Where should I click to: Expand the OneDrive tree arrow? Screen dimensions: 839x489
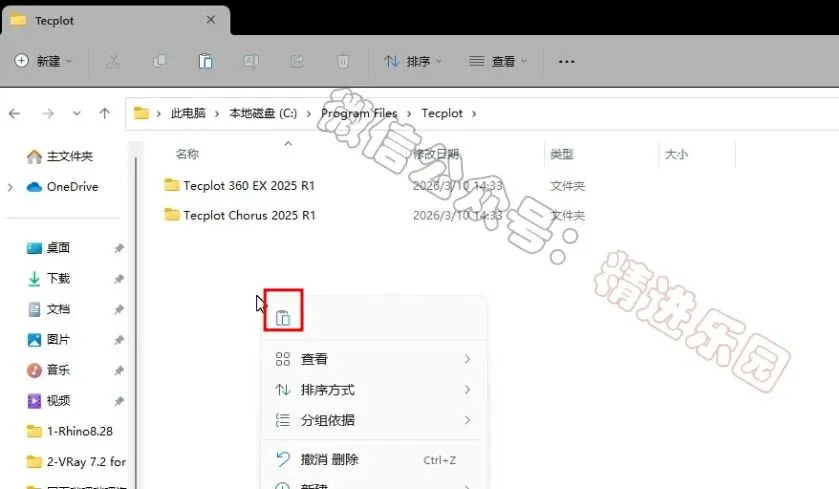coord(11,187)
